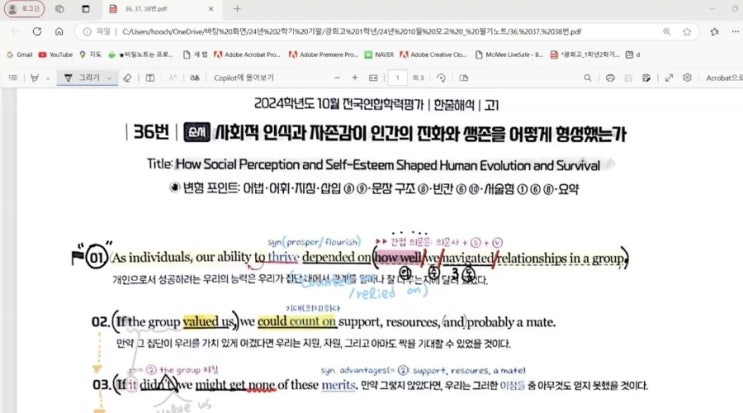Open PDF settings gear
Image resolution: width=743 pixels, height=413 pixels.
pos(688,78)
